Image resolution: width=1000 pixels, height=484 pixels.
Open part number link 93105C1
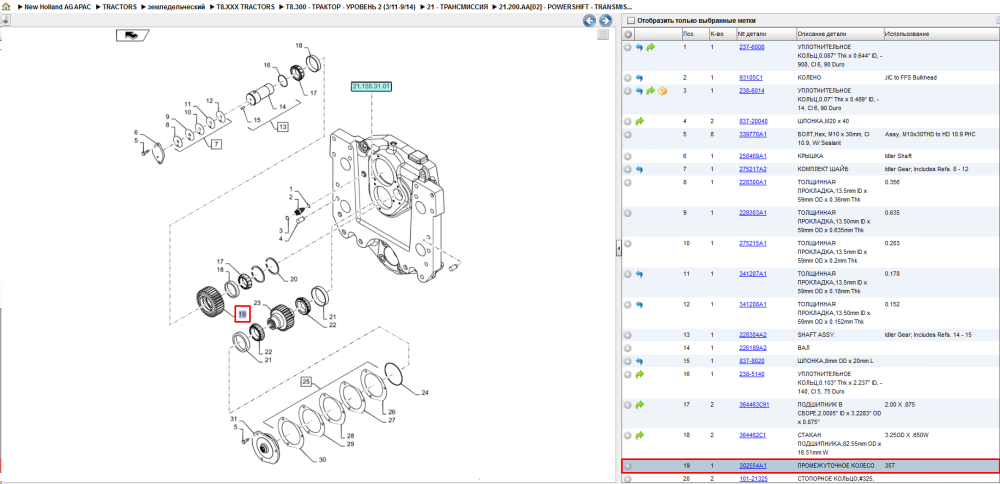coord(751,78)
